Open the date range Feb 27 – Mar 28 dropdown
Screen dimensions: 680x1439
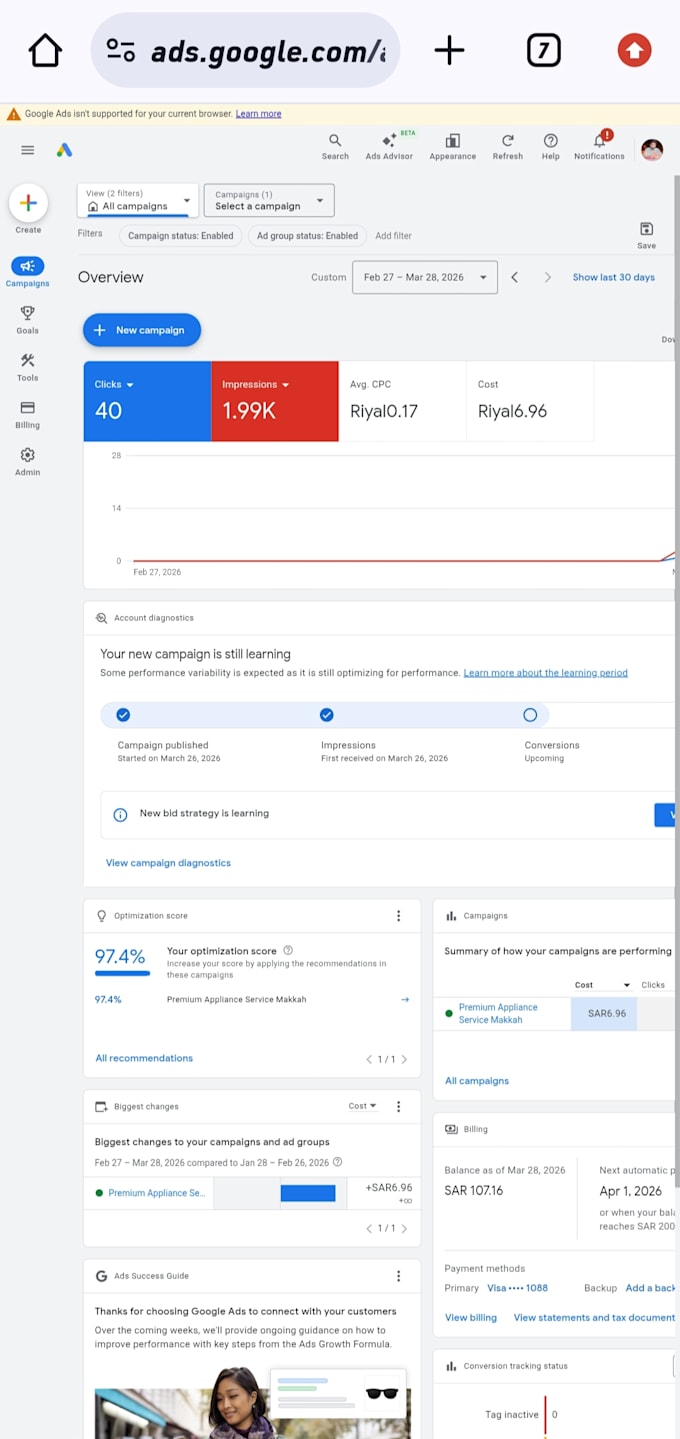[x=425, y=277]
